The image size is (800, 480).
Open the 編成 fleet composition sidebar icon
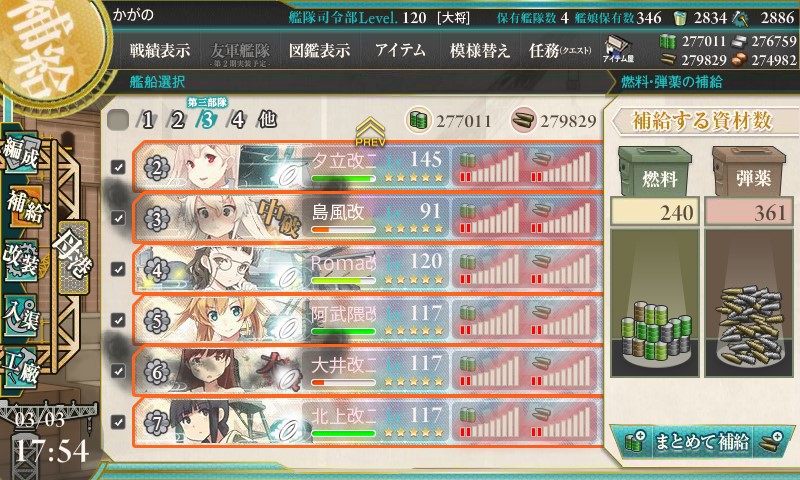coord(21,152)
